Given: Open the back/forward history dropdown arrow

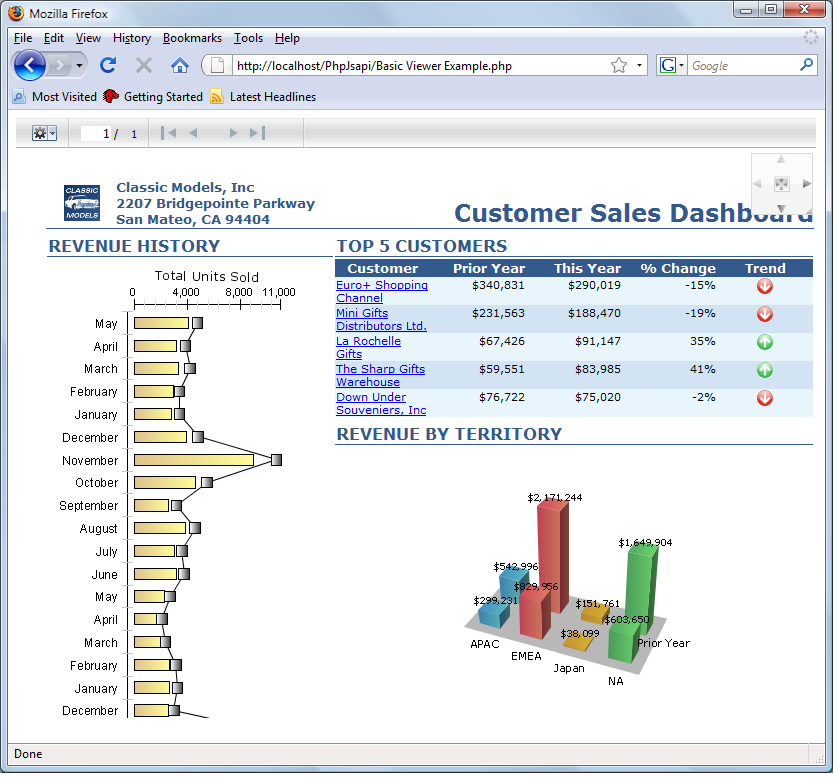Looking at the screenshot, I should pyautogui.click(x=79, y=65).
